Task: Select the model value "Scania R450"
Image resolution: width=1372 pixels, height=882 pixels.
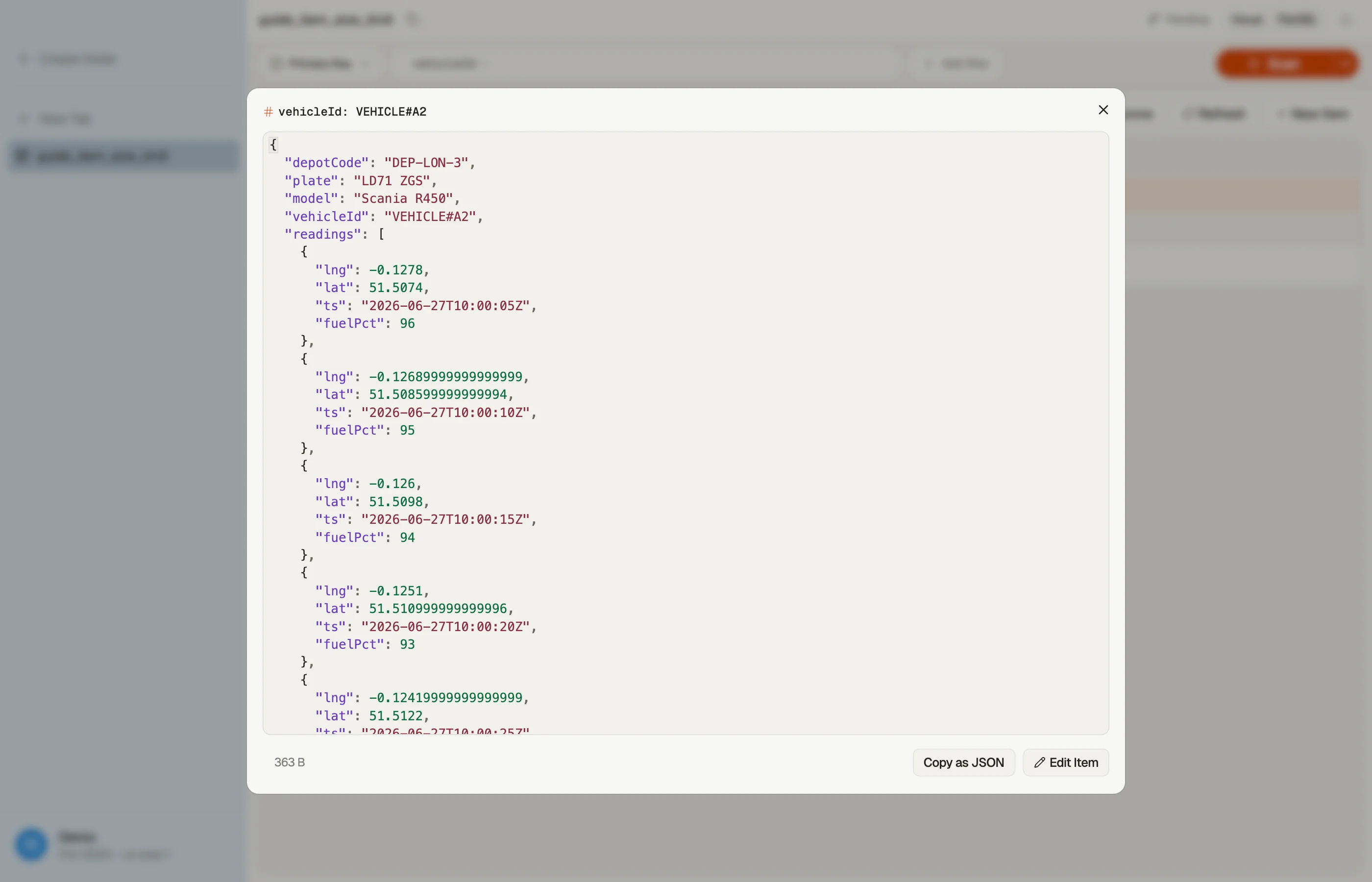Action: coord(403,199)
